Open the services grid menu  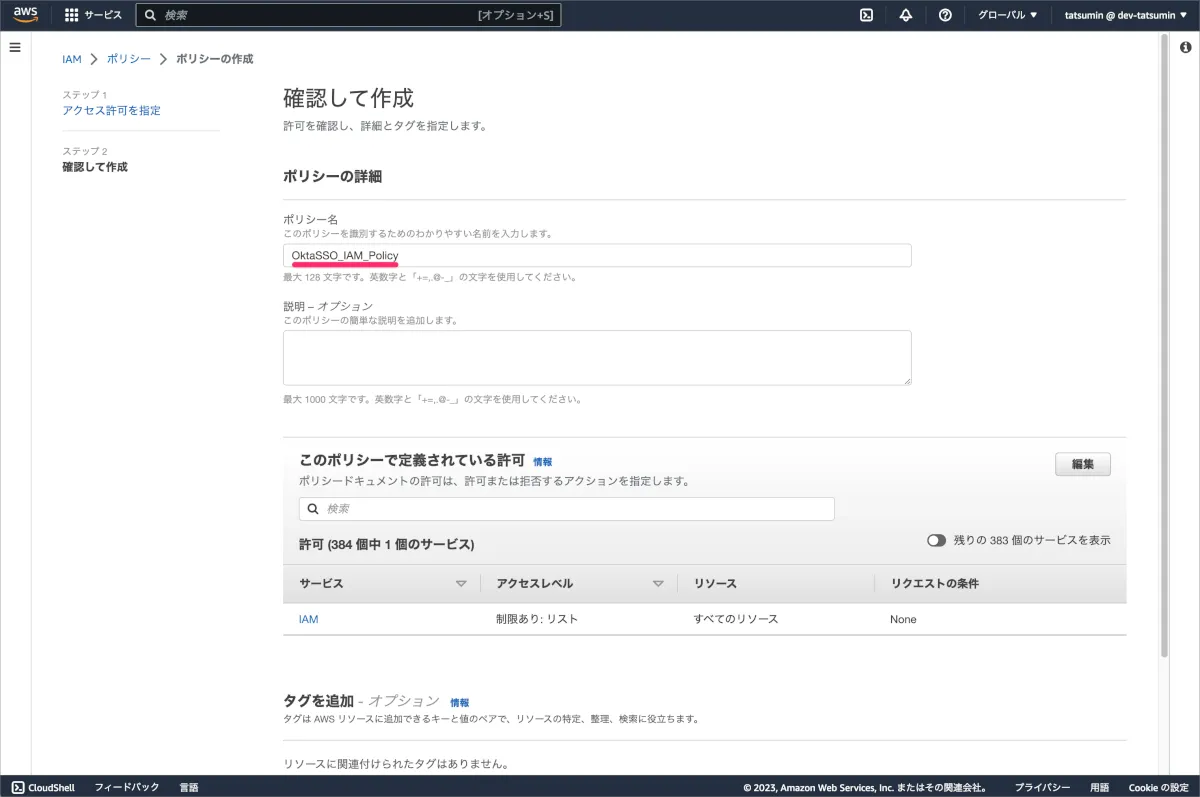71,15
